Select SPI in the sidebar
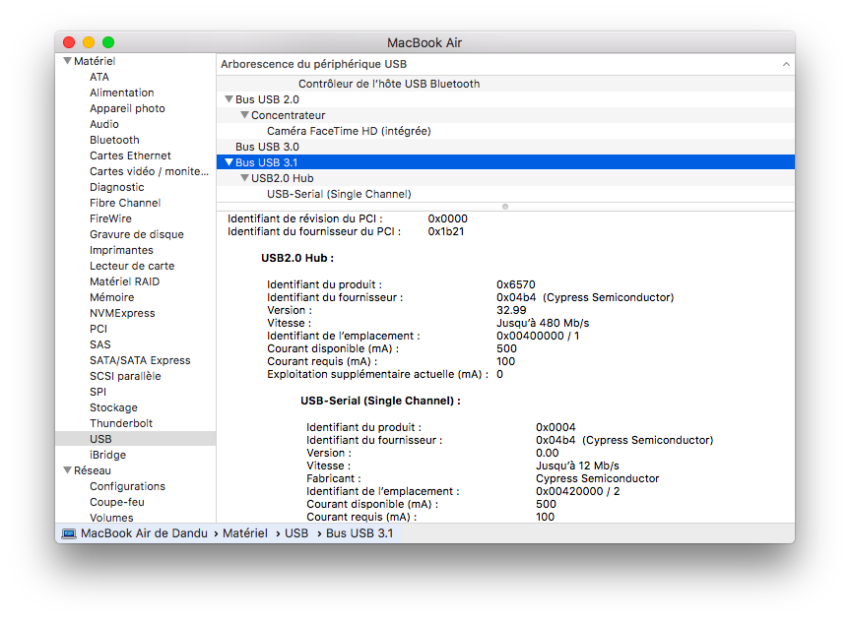Screen dimensions: 850x622 pos(98,392)
